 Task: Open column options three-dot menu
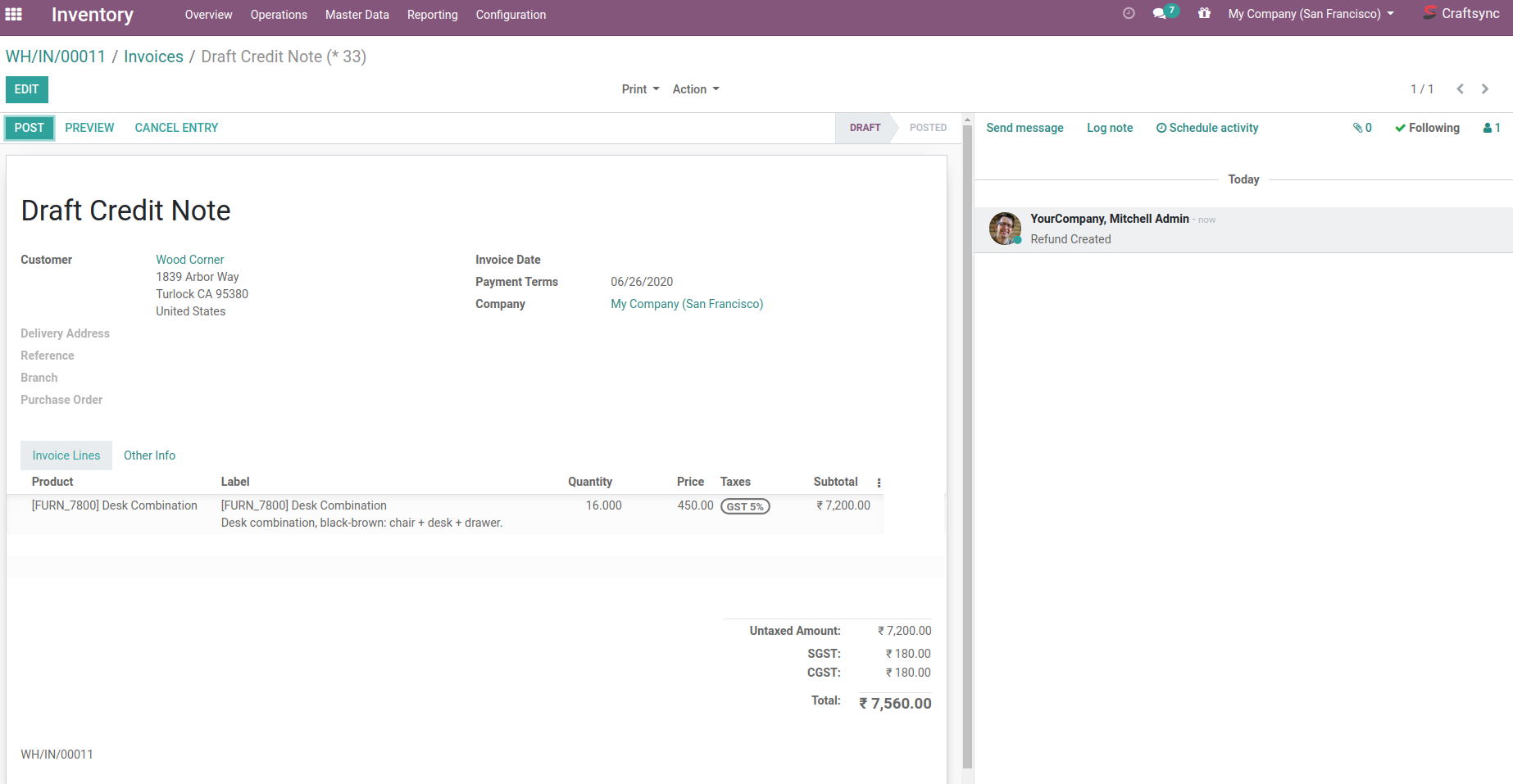click(x=879, y=483)
